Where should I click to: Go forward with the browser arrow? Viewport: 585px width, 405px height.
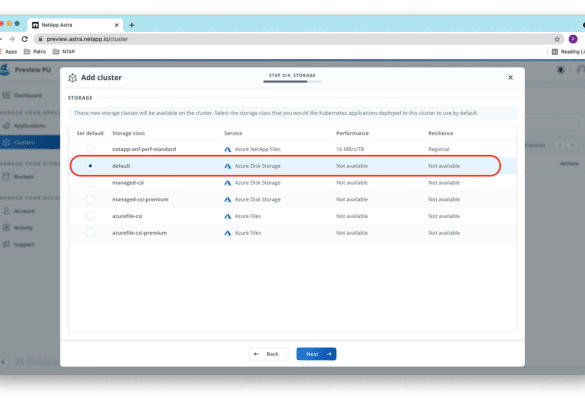12,39
